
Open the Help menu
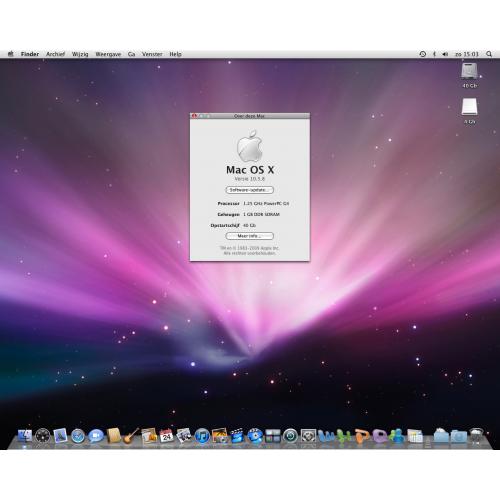point(175,54)
